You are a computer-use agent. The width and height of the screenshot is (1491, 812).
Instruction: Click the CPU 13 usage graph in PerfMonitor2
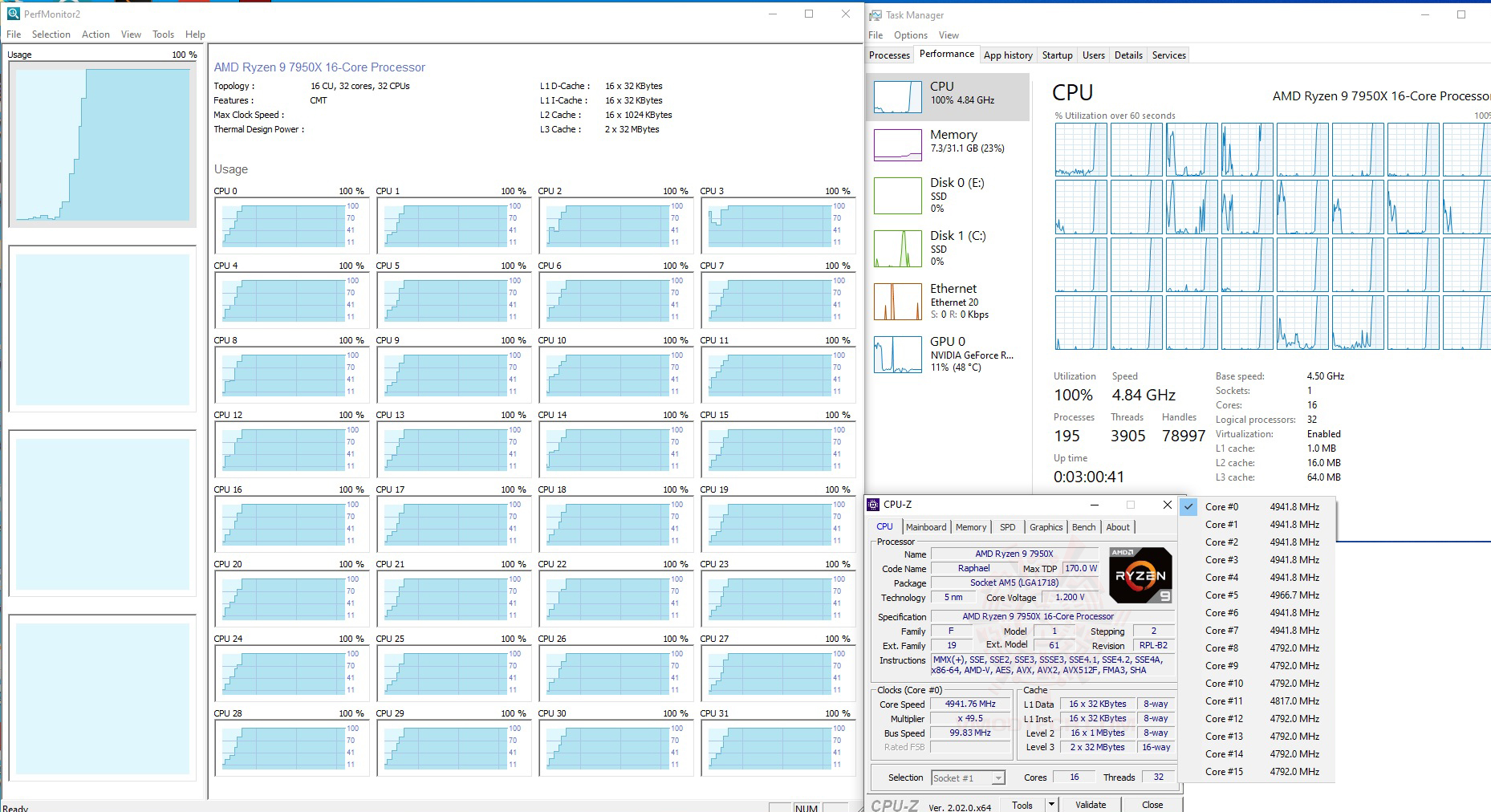coord(454,450)
